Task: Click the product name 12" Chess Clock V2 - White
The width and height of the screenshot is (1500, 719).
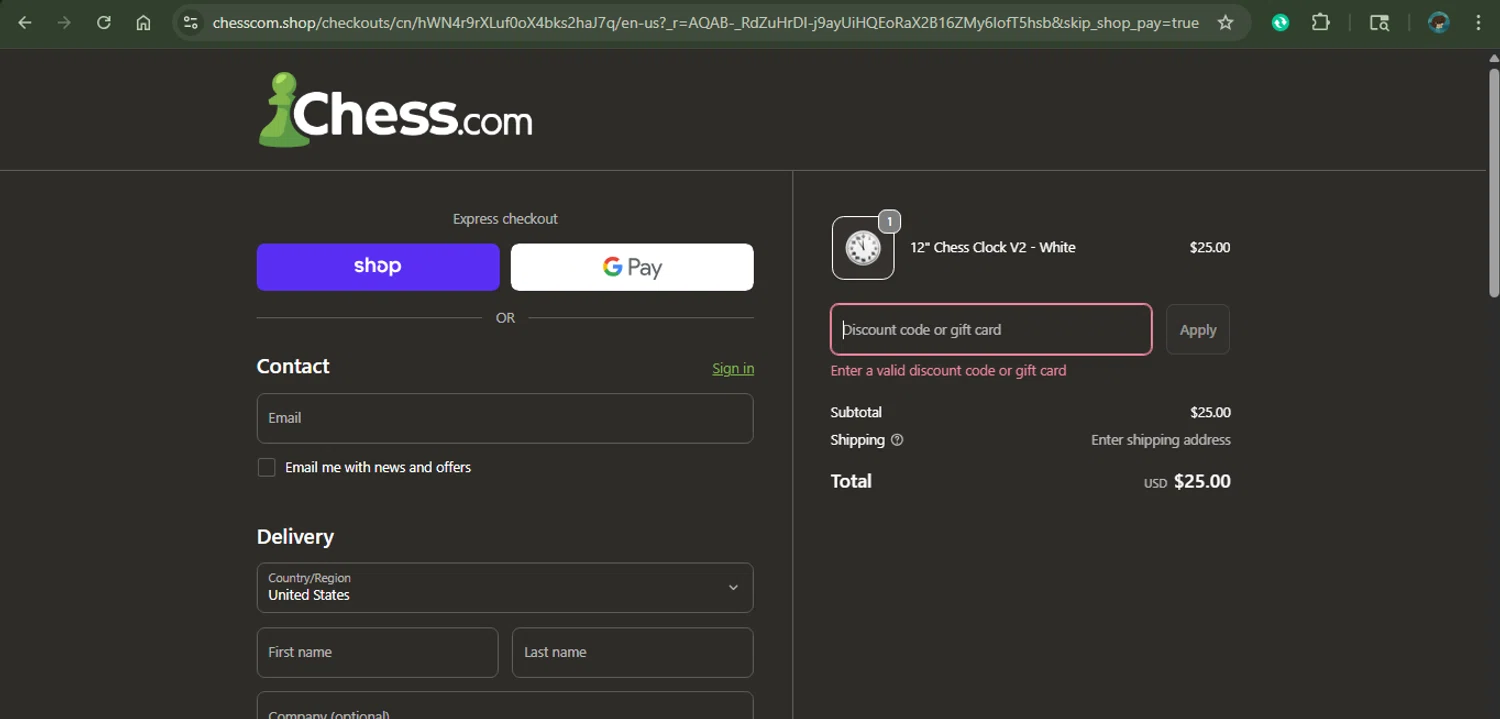Action: (x=993, y=247)
